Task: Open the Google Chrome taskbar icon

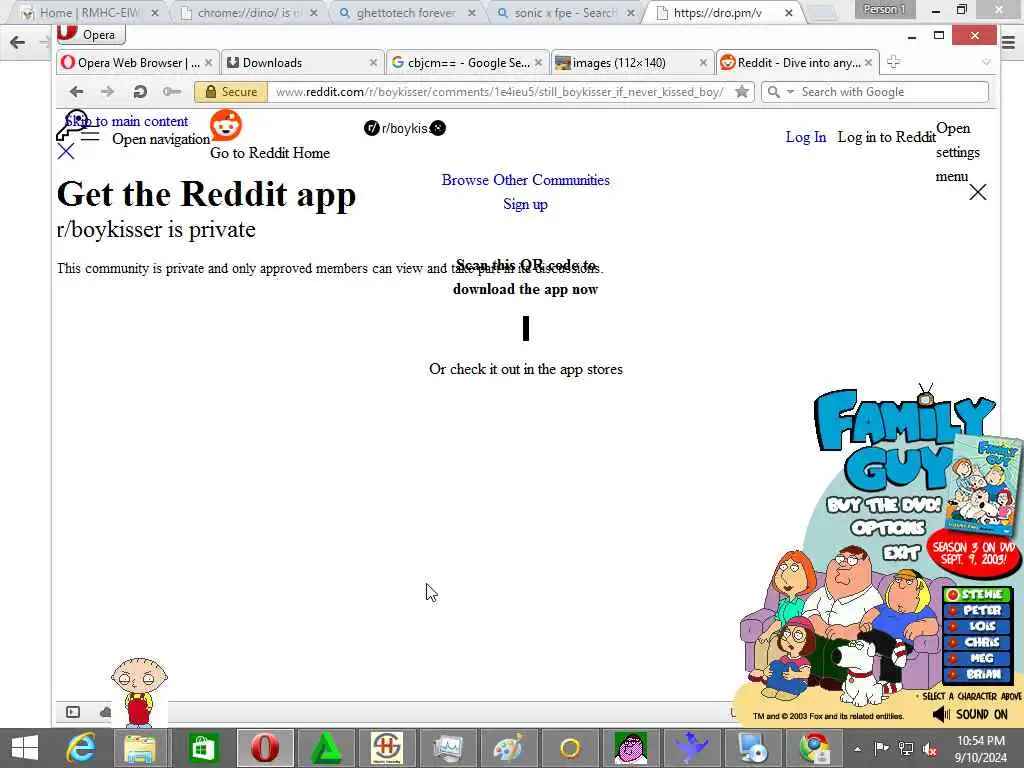Action: (815, 748)
